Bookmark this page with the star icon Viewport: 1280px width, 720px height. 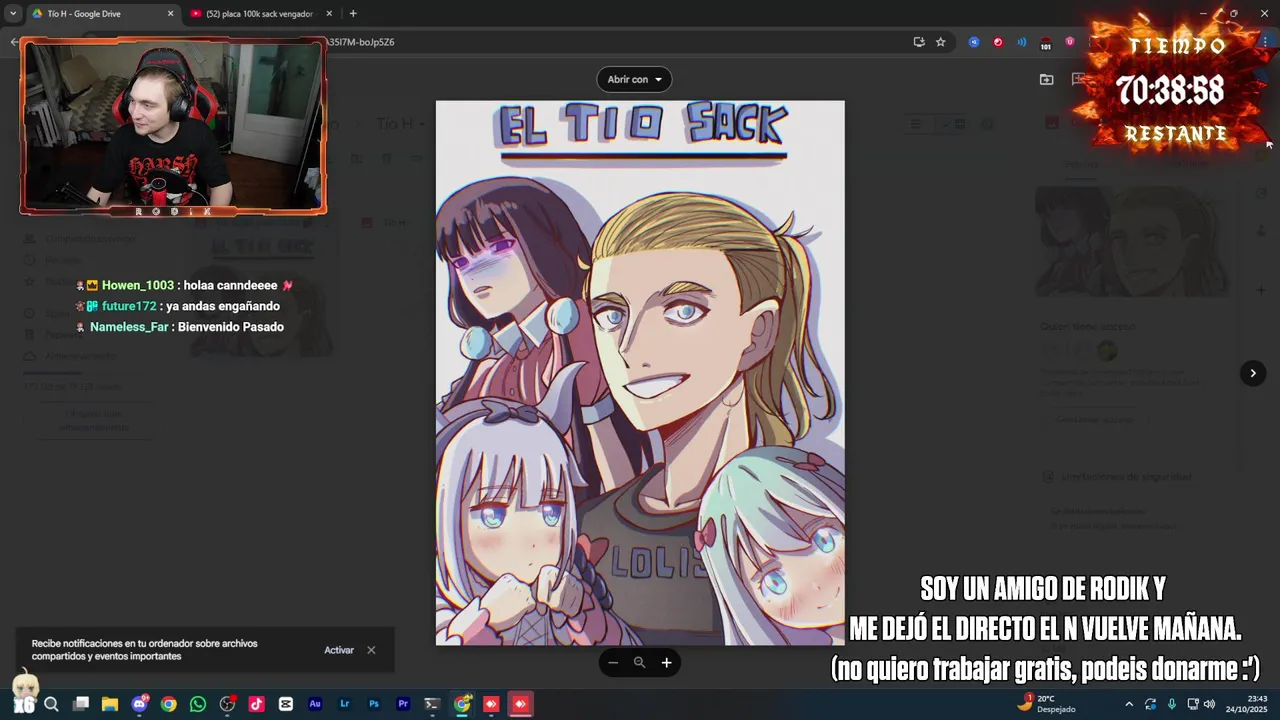941,42
